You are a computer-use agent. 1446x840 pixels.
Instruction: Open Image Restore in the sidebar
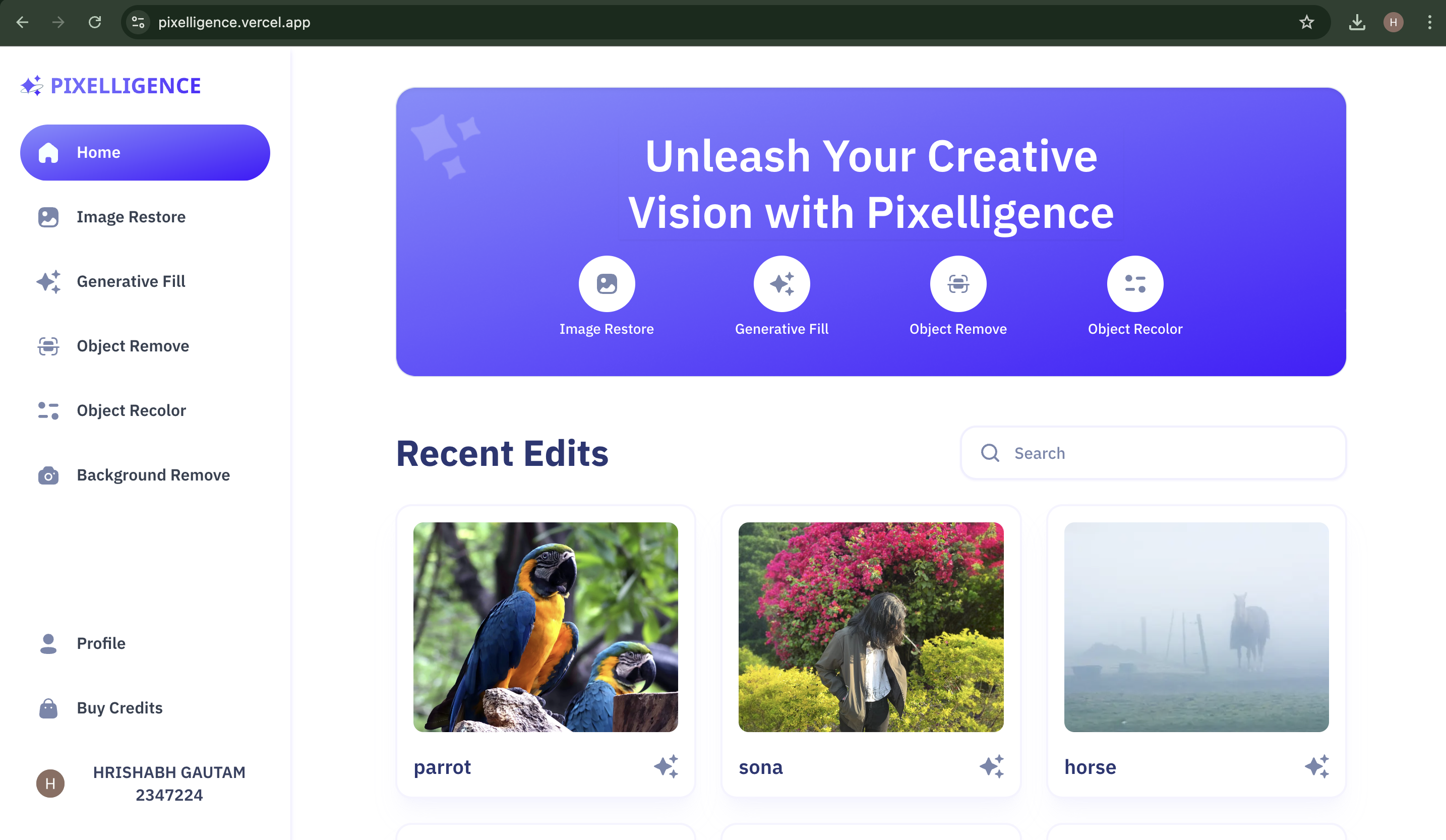[131, 217]
